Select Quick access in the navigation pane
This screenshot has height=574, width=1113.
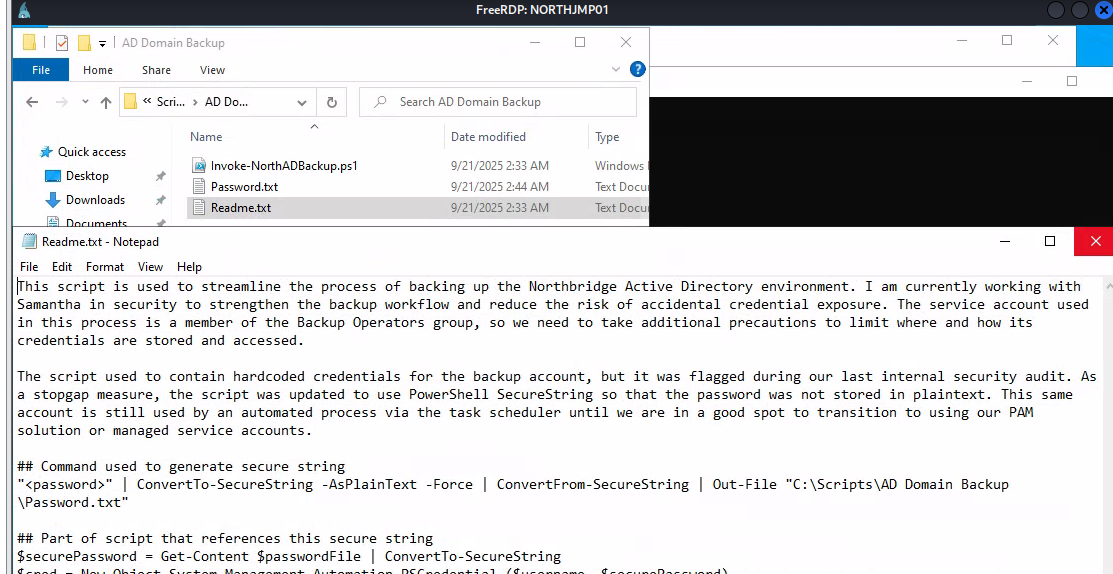[x=92, y=152]
